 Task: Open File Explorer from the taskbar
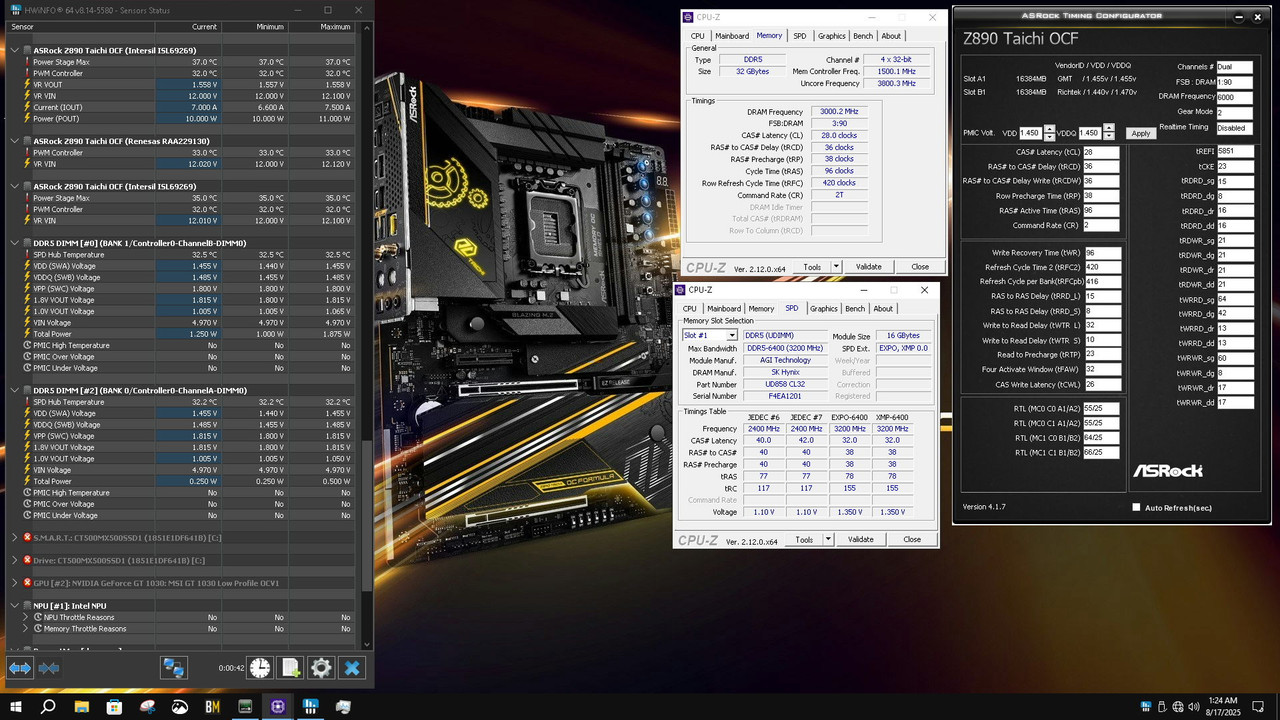click(82, 706)
